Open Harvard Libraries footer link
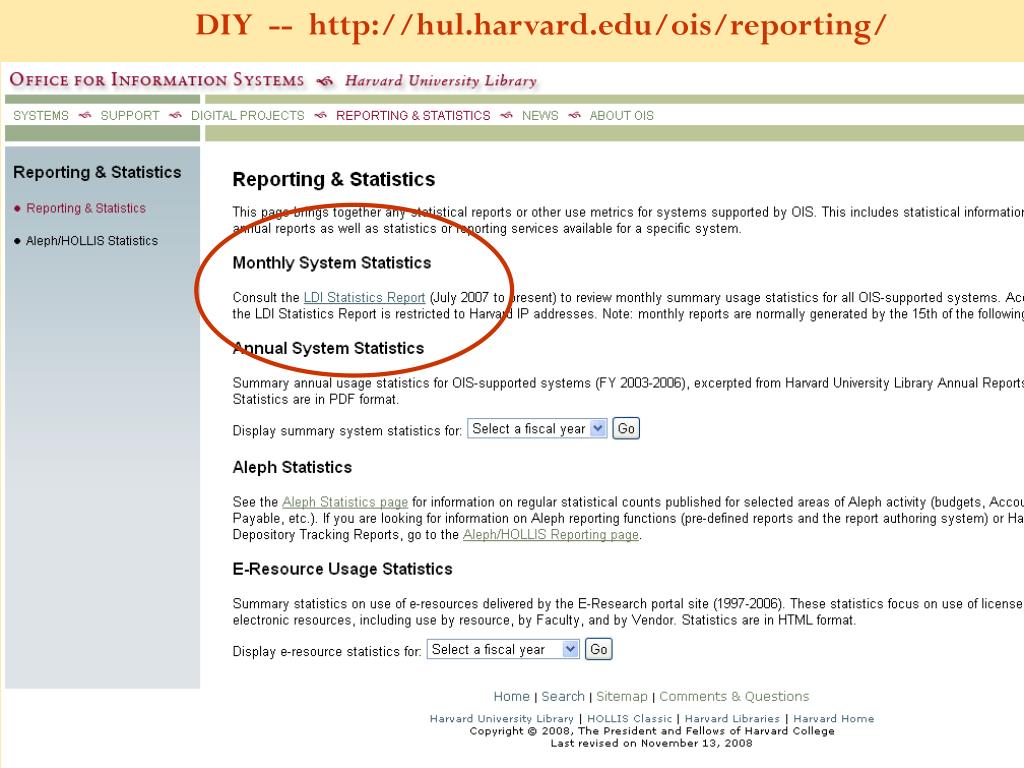The height and width of the screenshot is (768, 1024). pos(732,718)
